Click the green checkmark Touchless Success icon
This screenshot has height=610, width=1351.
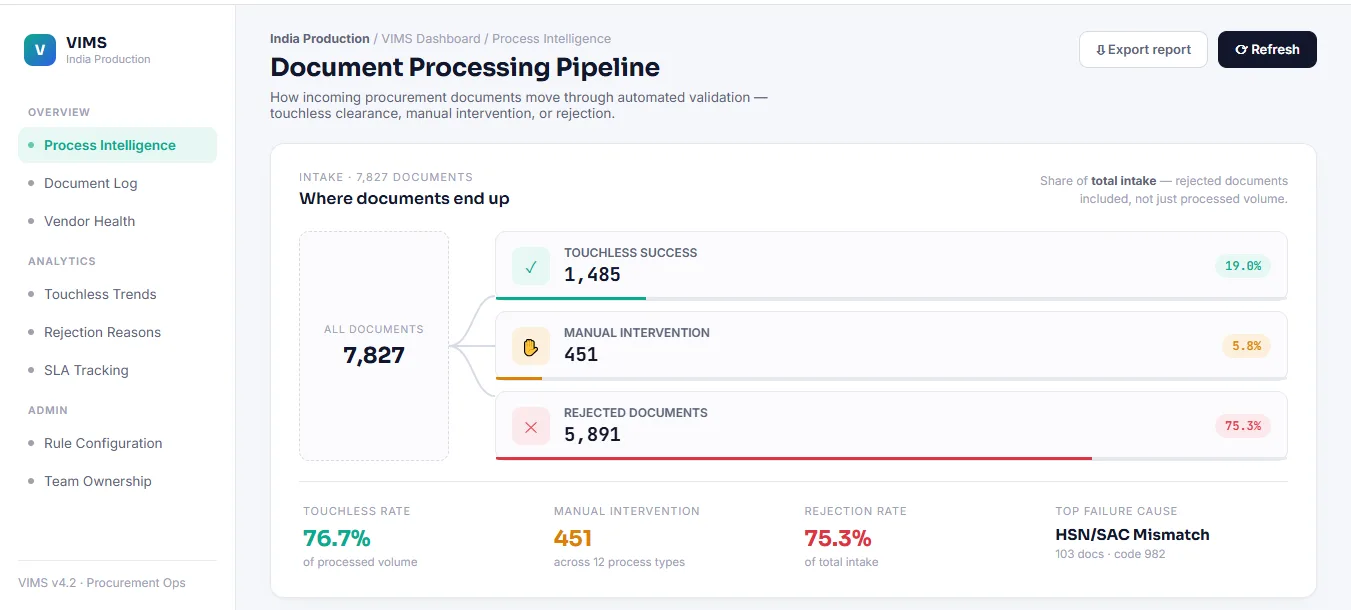(531, 266)
